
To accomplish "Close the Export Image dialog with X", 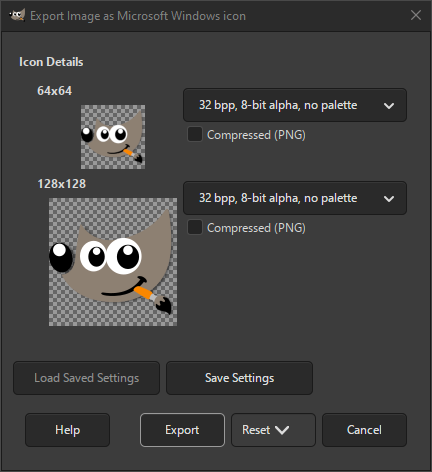I will tap(416, 15).
